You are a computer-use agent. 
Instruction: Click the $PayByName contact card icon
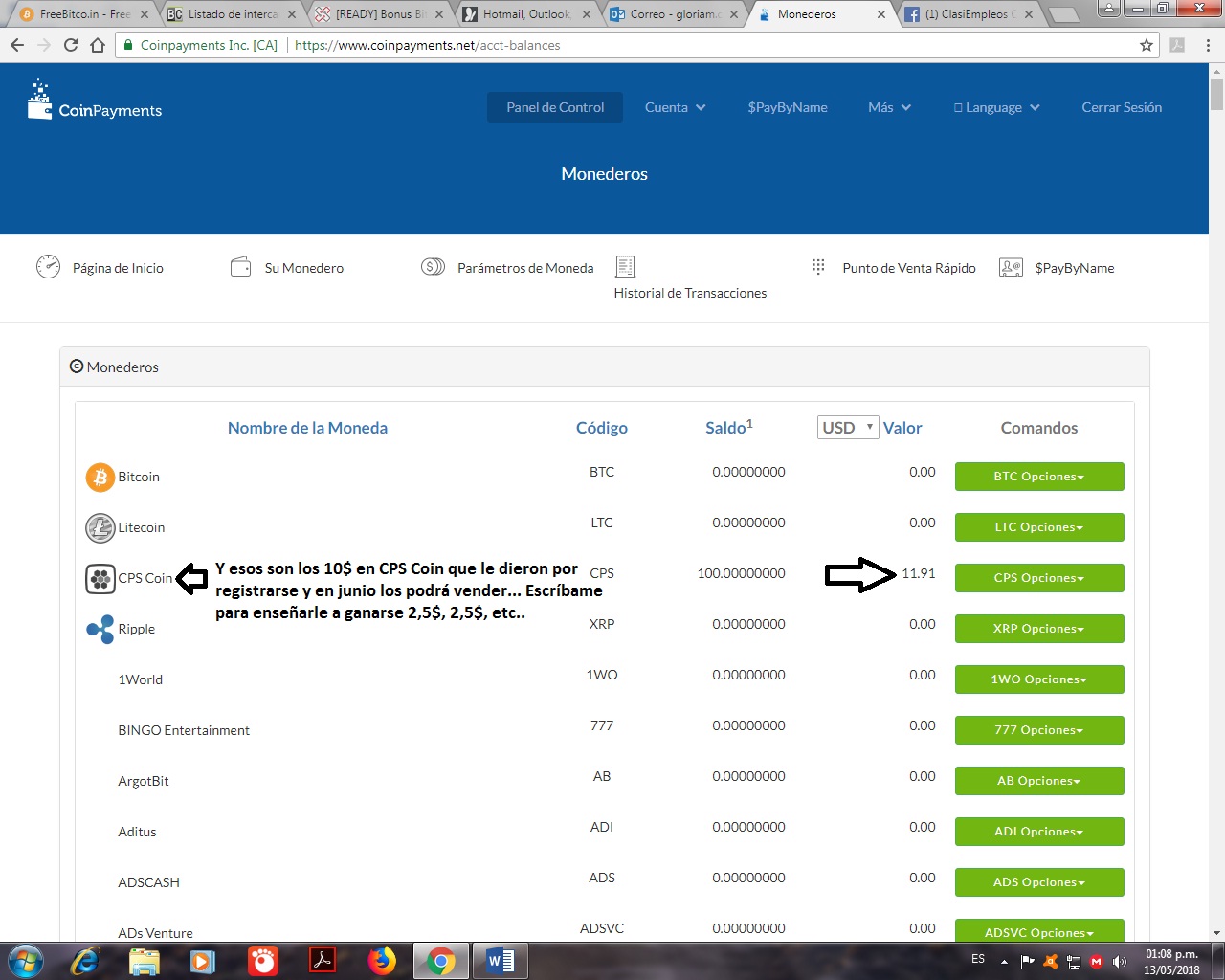[x=1011, y=267]
